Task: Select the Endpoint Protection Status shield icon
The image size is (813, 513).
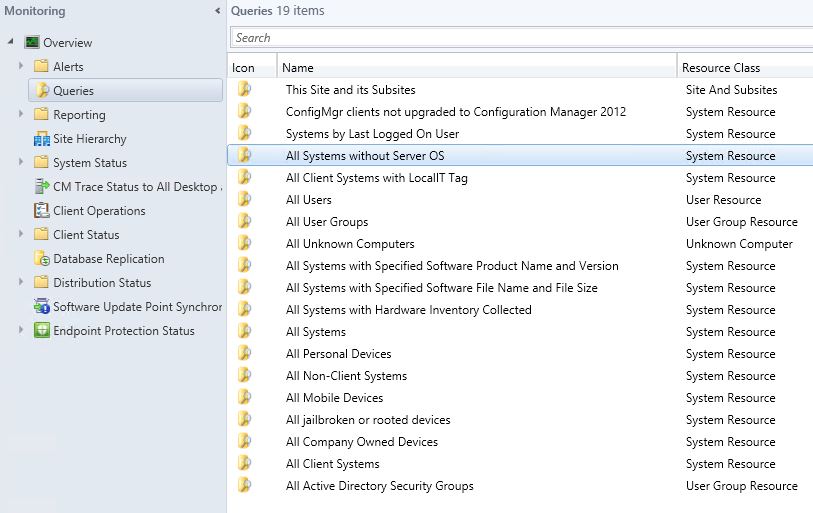Action: coord(41,330)
